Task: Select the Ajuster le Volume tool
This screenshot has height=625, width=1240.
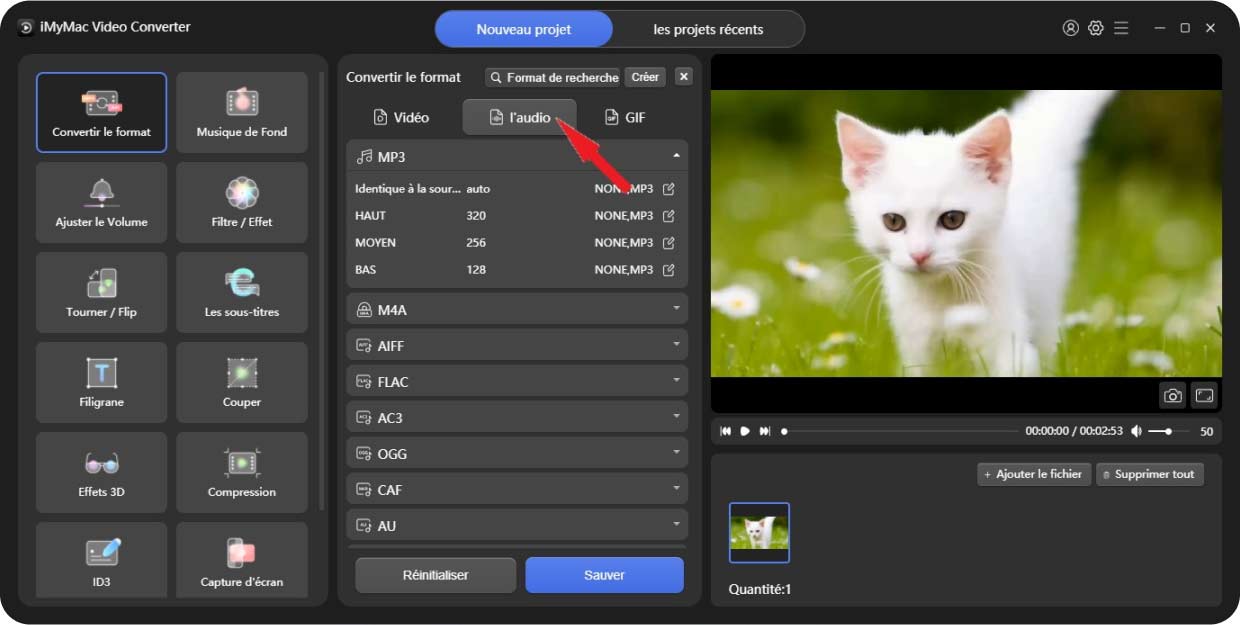Action: (101, 202)
